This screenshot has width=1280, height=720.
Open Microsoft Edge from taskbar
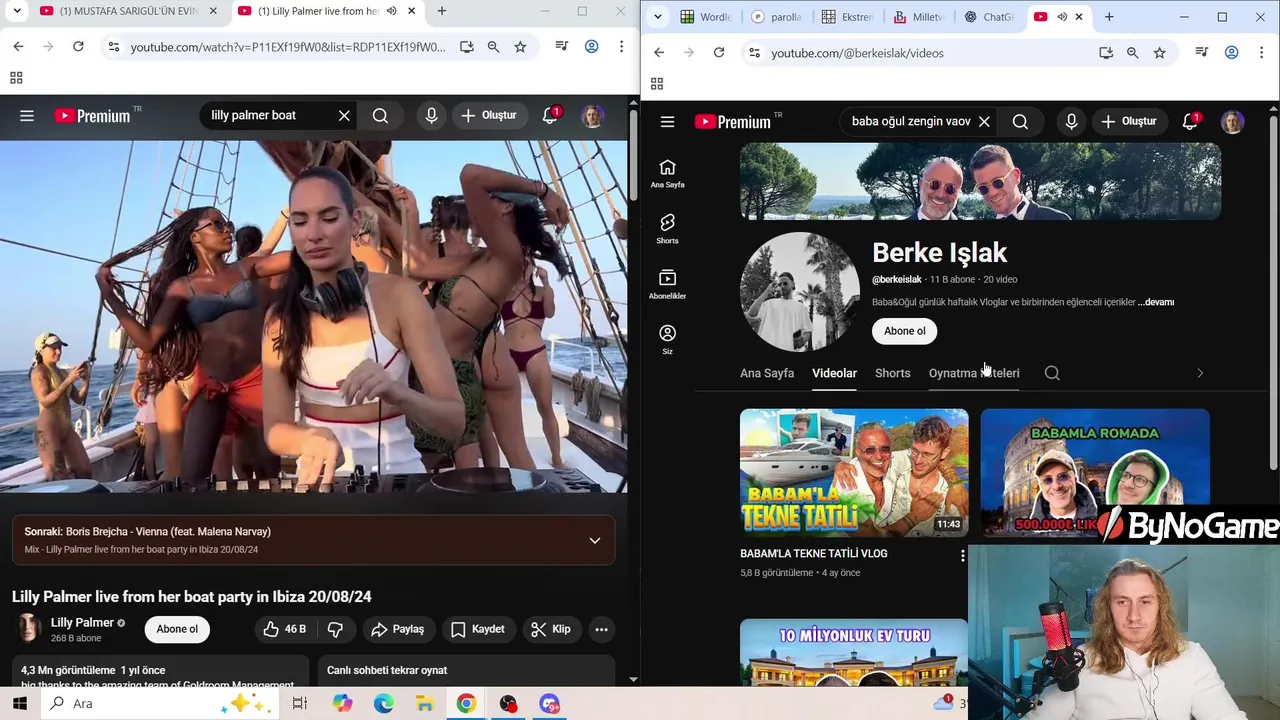tap(384, 703)
